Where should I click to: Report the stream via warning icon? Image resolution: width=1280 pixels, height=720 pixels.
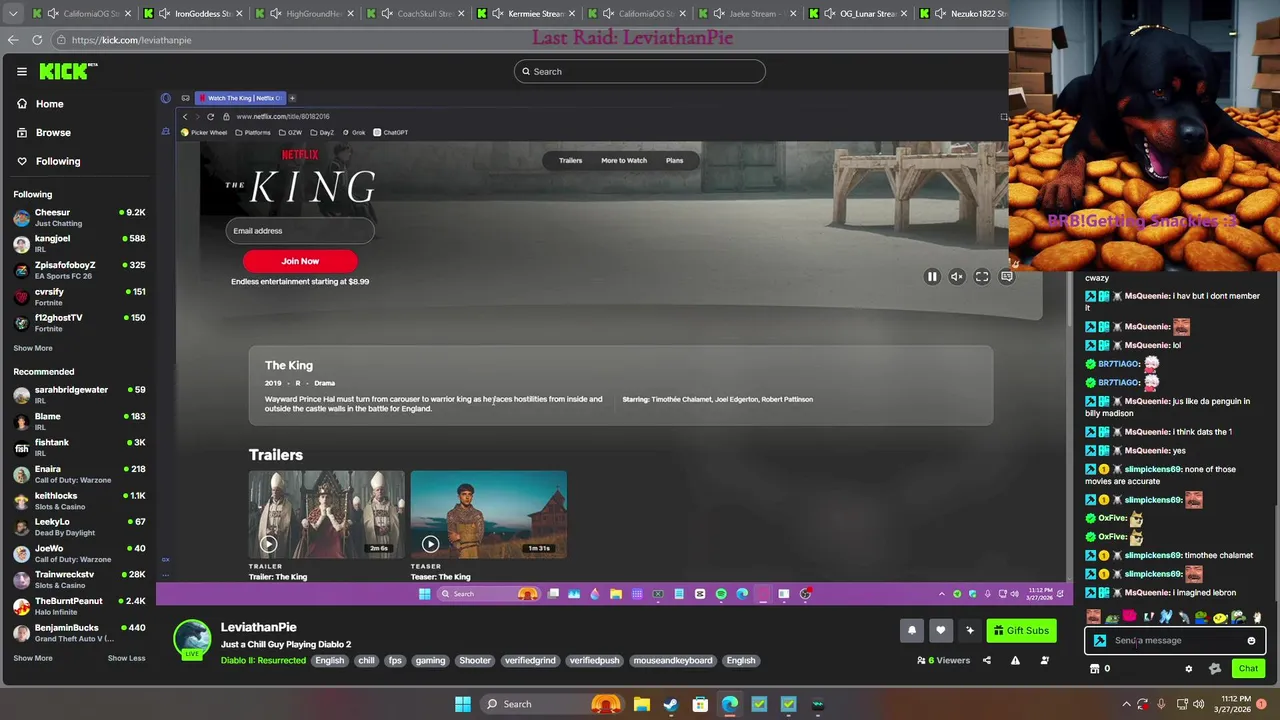click(x=1015, y=660)
